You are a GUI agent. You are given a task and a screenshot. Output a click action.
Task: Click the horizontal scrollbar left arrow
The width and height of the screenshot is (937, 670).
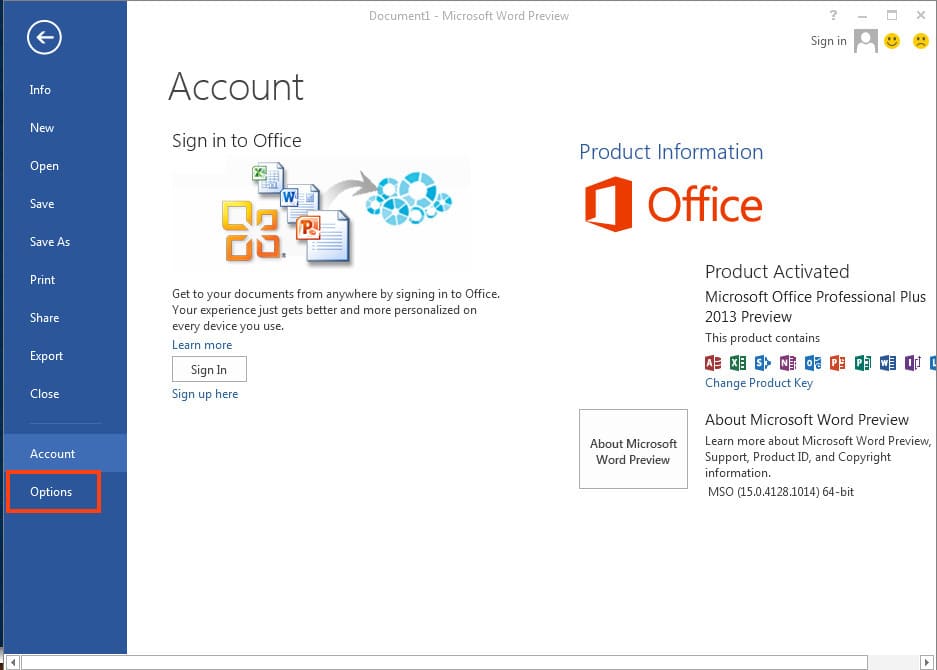[x=13, y=662]
